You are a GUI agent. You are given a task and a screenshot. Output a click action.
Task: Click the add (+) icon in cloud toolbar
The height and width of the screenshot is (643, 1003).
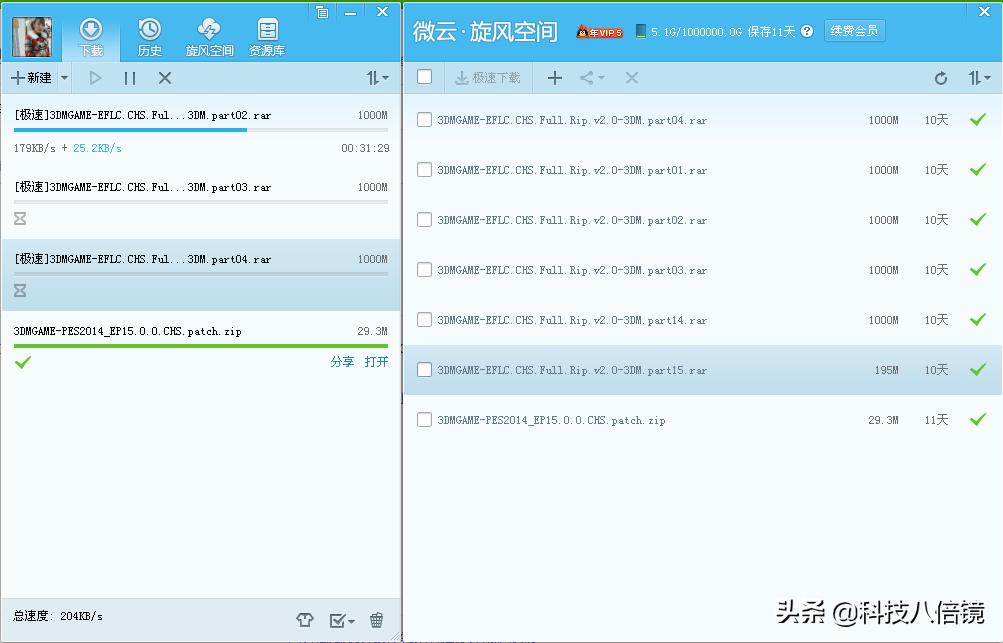(555, 77)
